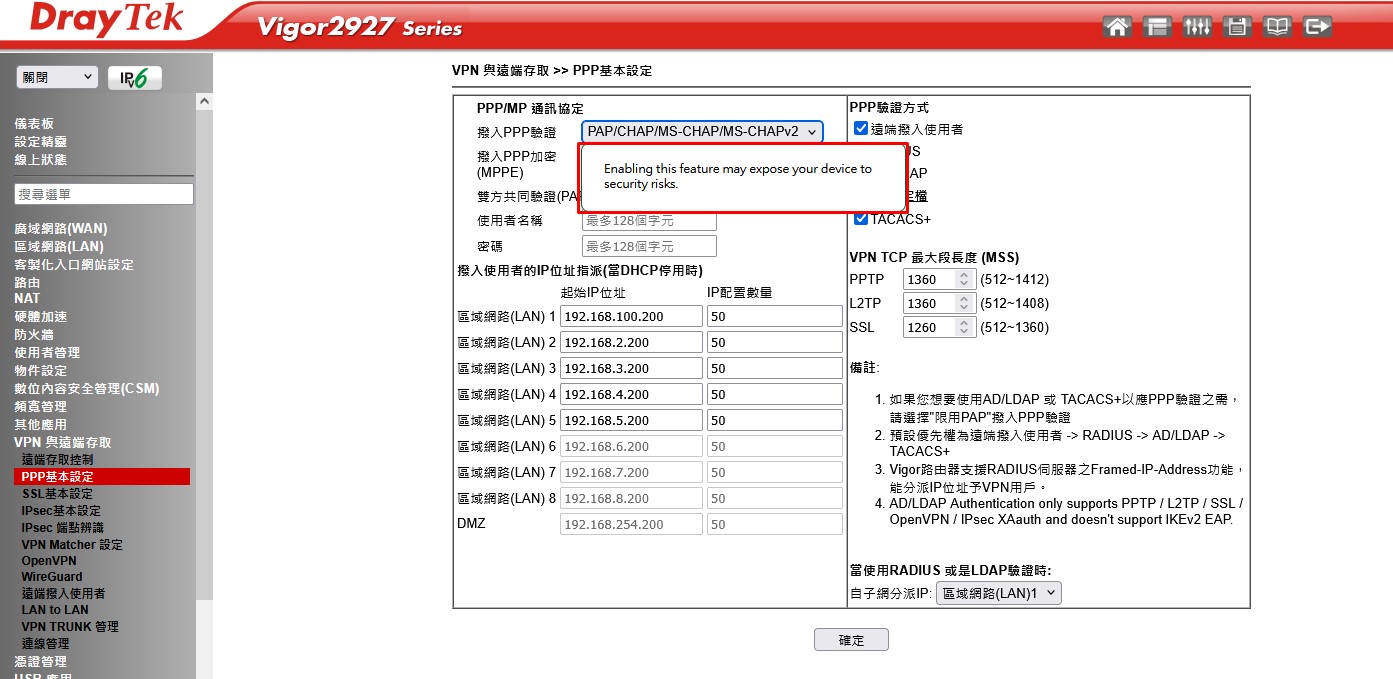Open the manual book icon
This screenshot has height=679, width=1393.
(1277, 27)
